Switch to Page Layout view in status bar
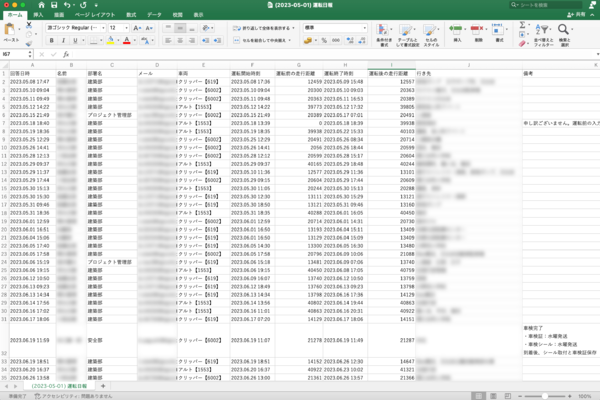 (493, 396)
